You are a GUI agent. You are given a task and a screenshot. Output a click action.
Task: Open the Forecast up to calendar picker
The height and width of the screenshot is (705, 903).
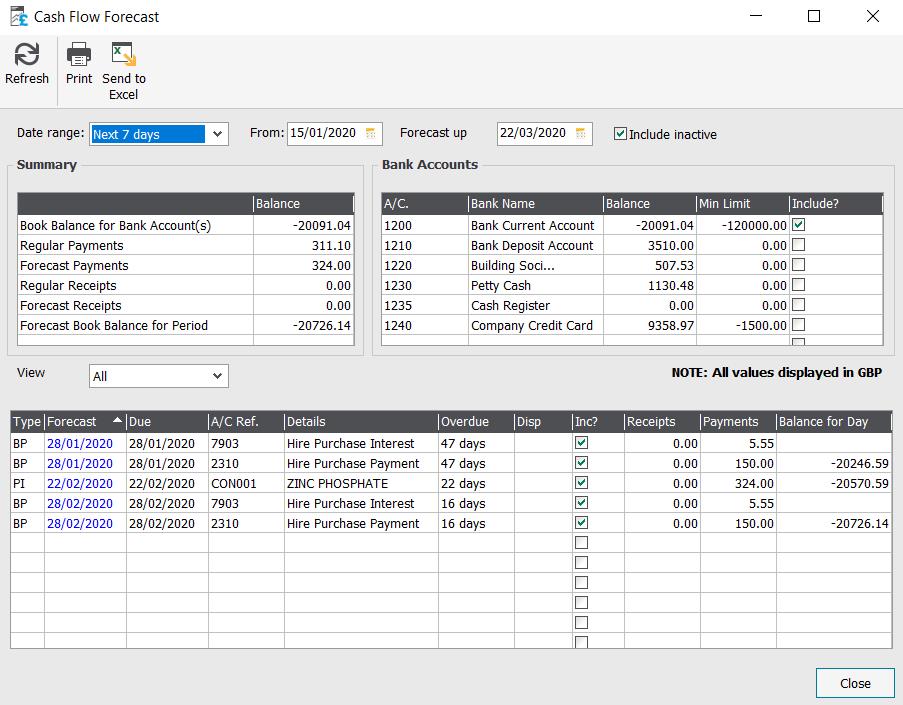[x=581, y=134]
